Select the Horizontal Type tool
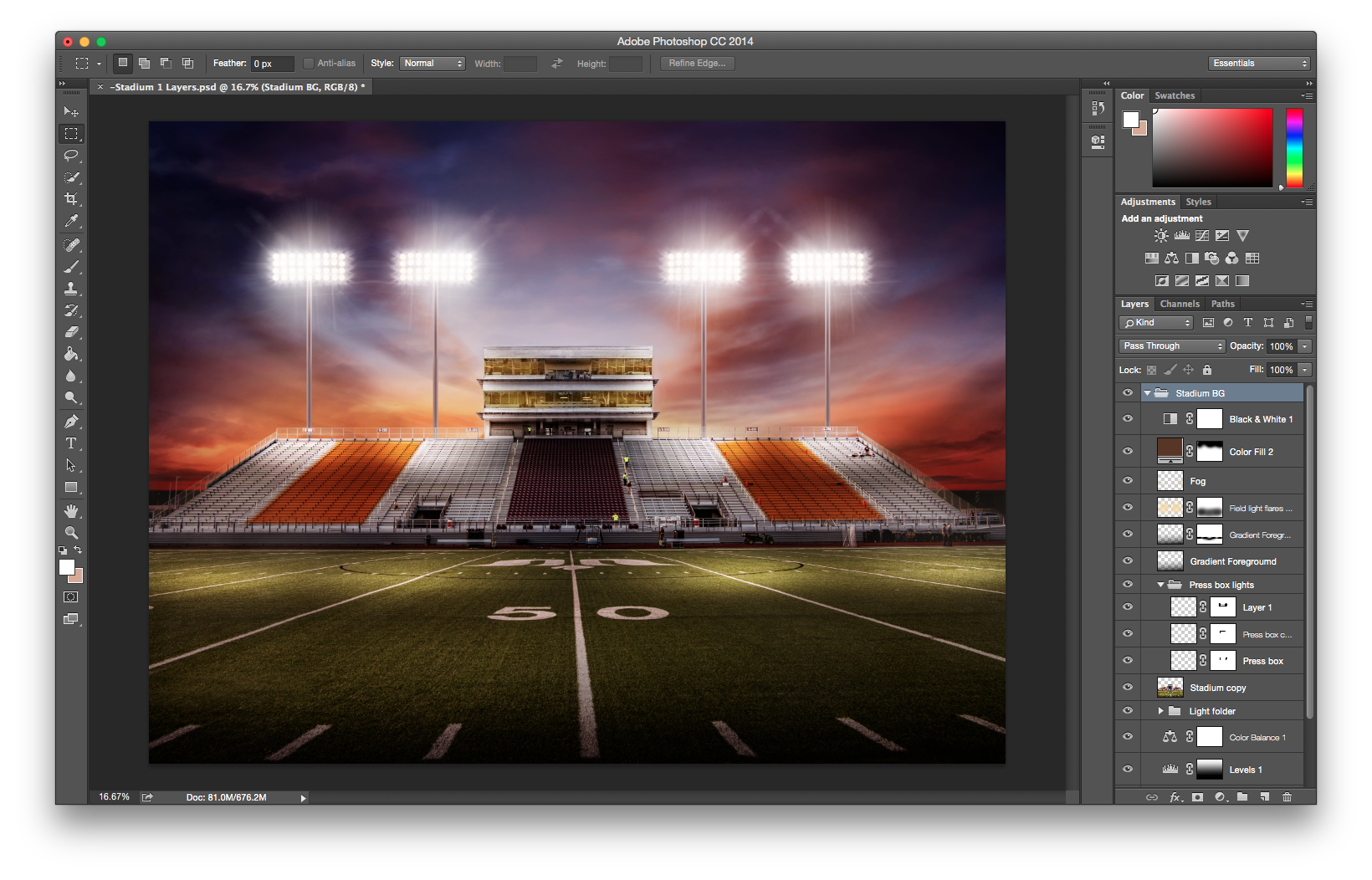This screenshot has height=880, width=1372. tap(71, 443)
